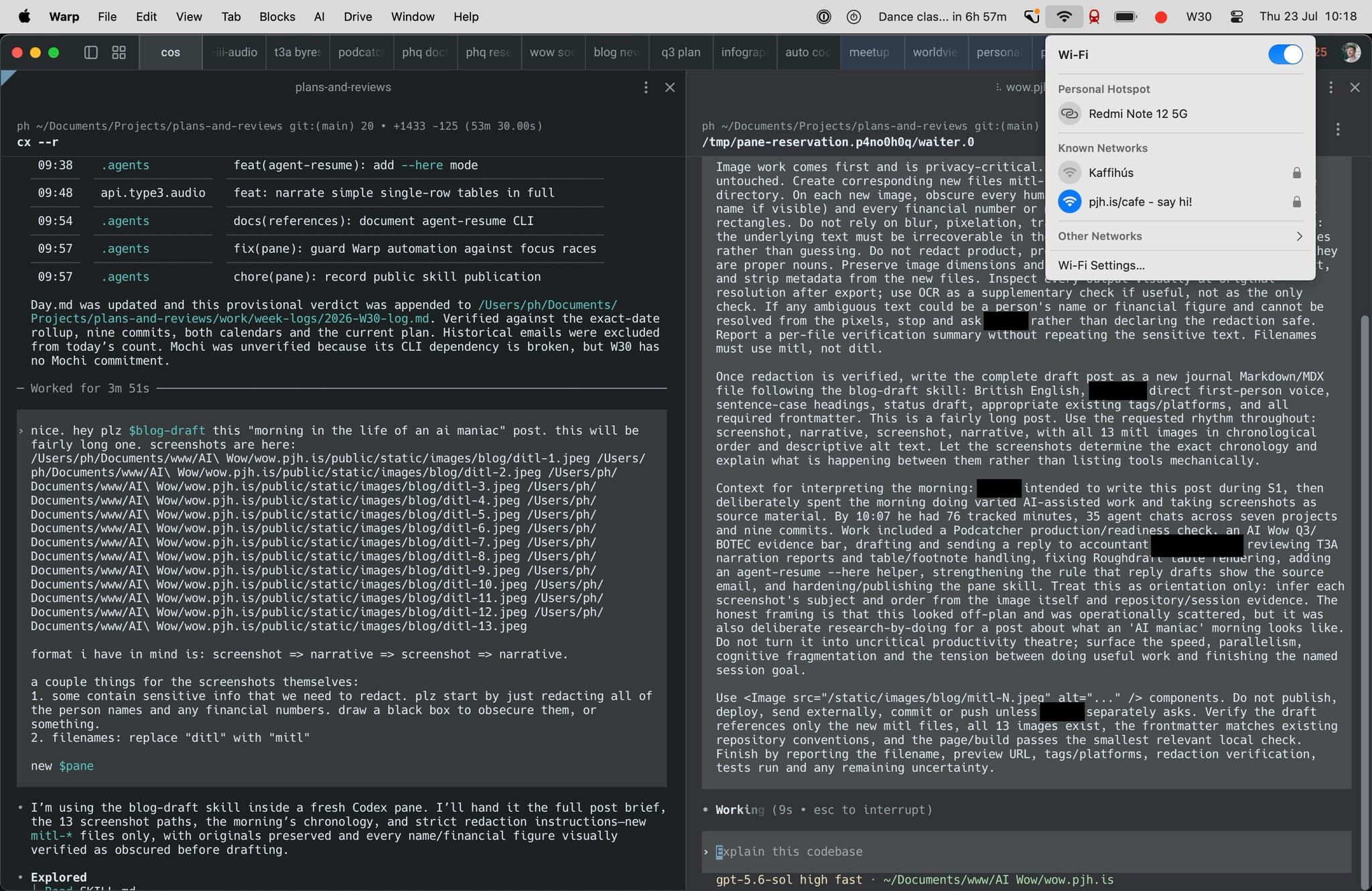Select the api.type3.audio table cell
The image size is (1372, 891).
point(153,193)
